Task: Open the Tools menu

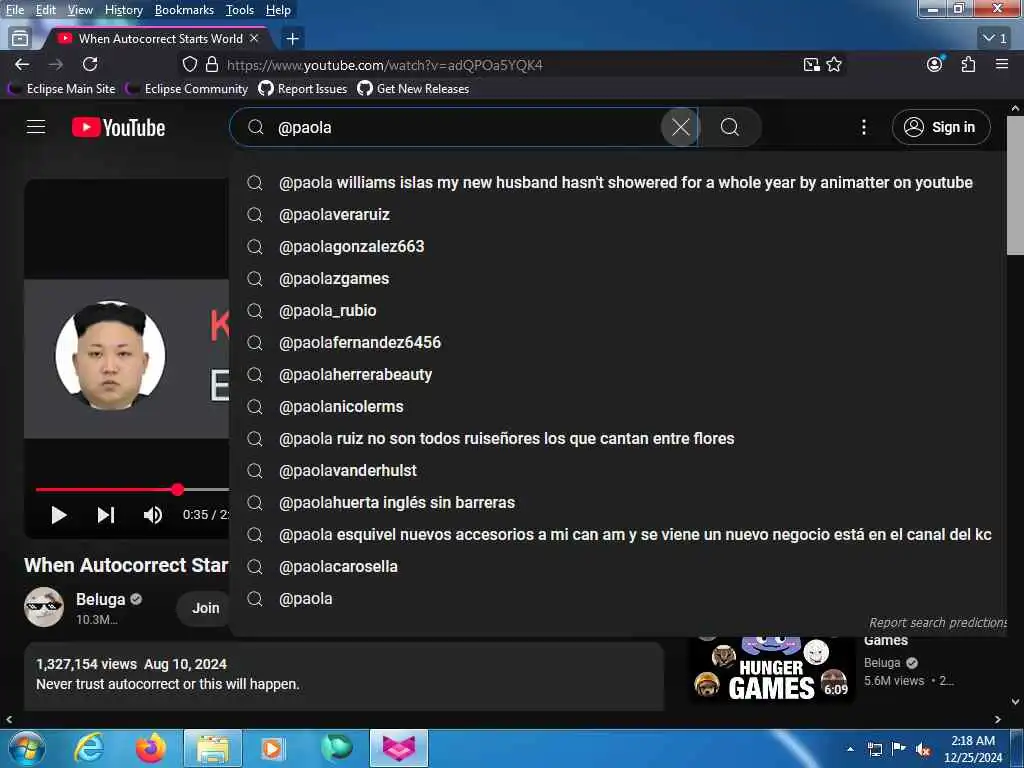Action: 240,10
